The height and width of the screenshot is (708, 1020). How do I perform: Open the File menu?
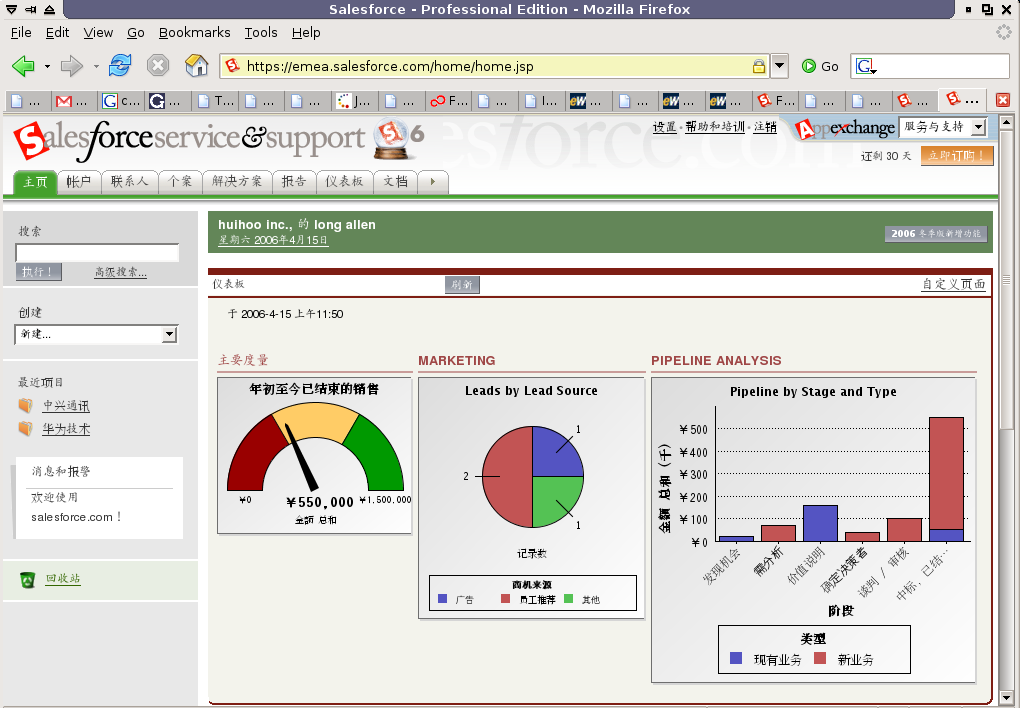21,33
